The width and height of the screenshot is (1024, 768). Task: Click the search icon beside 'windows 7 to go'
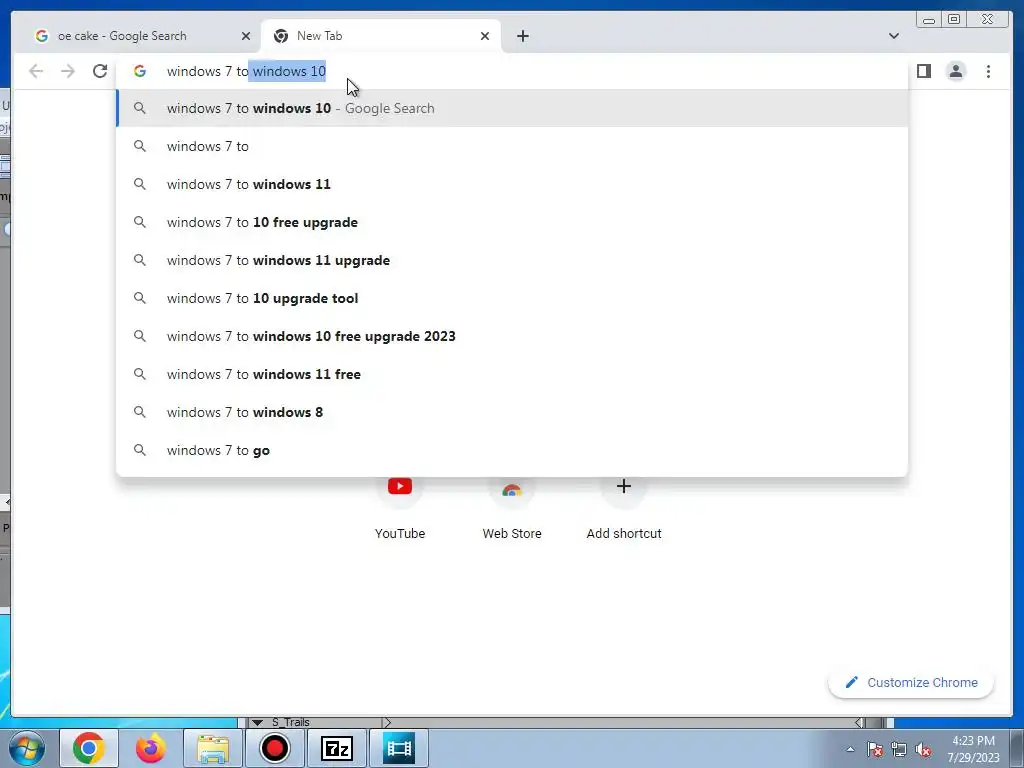tap(140, 450)
